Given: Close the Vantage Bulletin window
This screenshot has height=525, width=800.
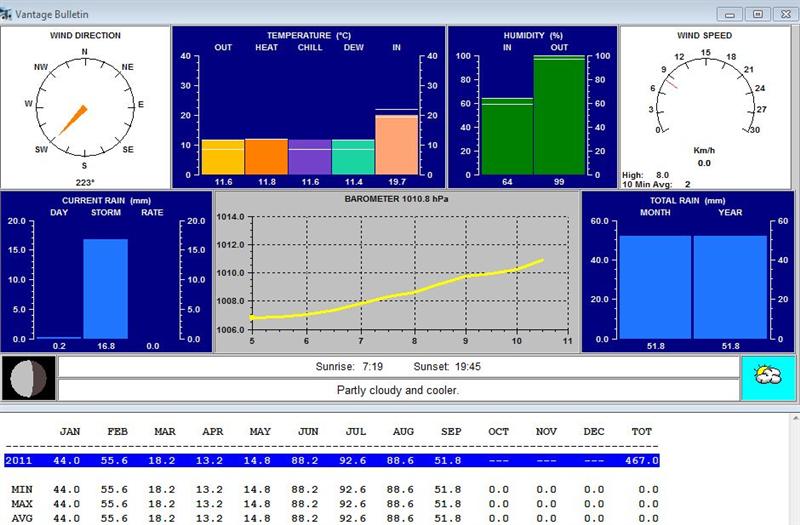Looking at the screenshot, I should [781, 13].
